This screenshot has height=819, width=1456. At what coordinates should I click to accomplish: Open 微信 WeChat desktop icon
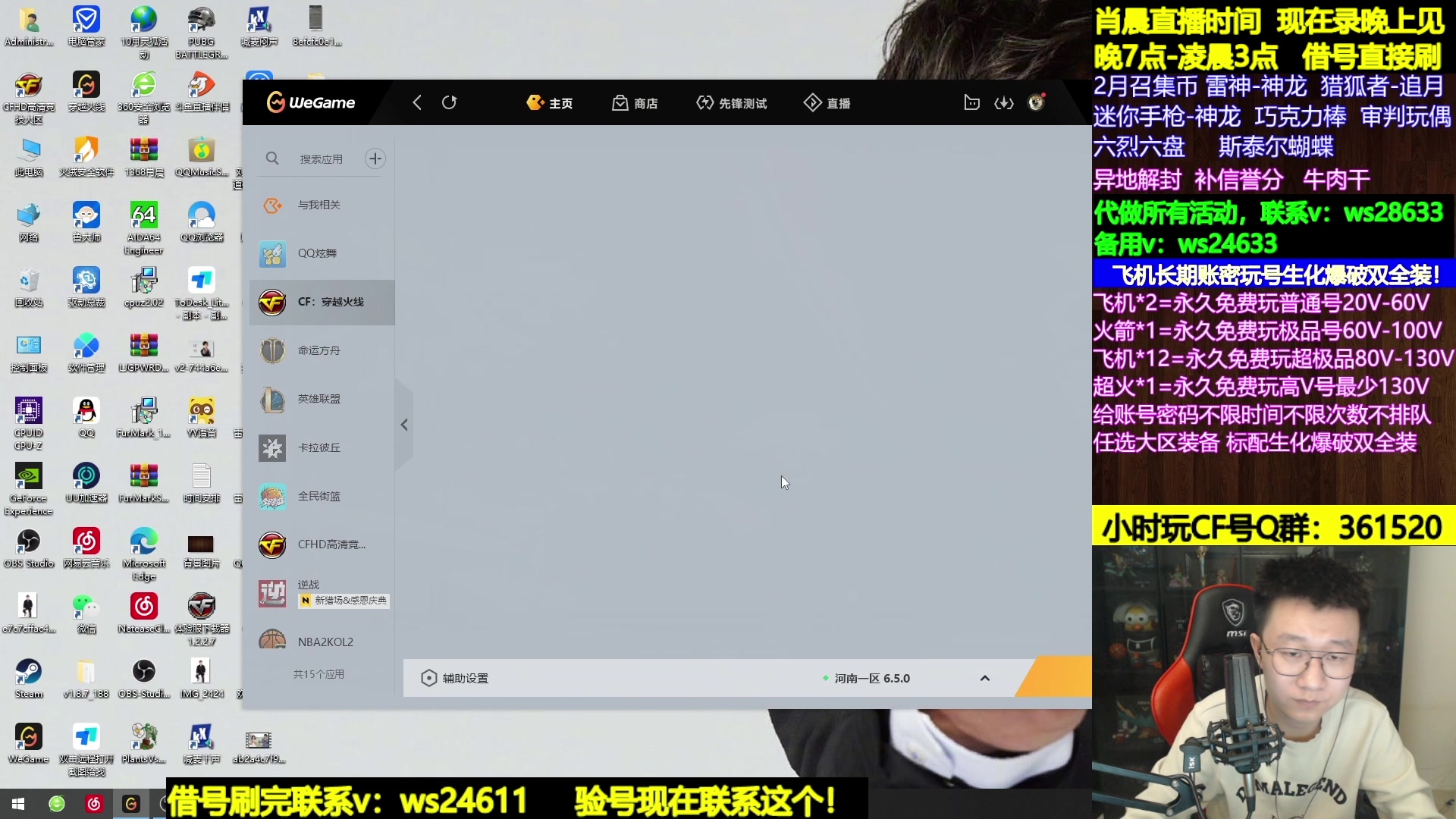tap(86, 613)
